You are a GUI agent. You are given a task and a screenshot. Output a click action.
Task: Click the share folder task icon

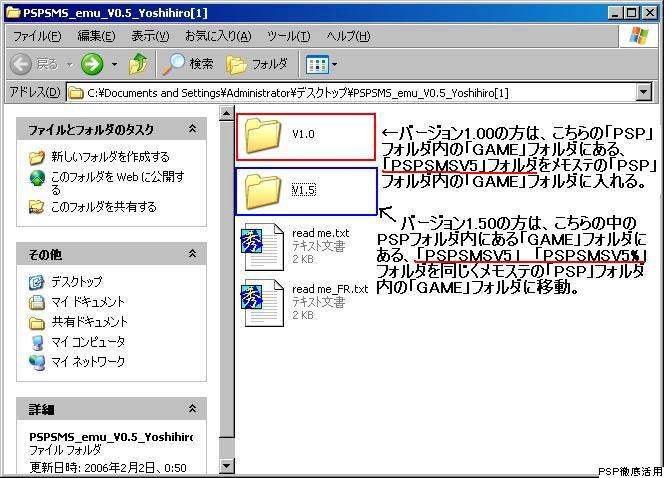tap(37, 207)
